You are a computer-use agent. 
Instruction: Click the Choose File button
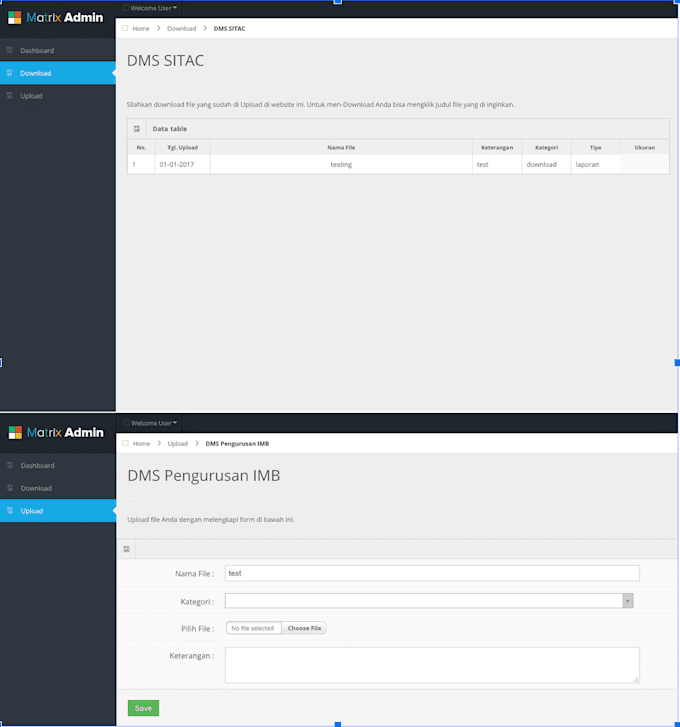pos(304,628)
